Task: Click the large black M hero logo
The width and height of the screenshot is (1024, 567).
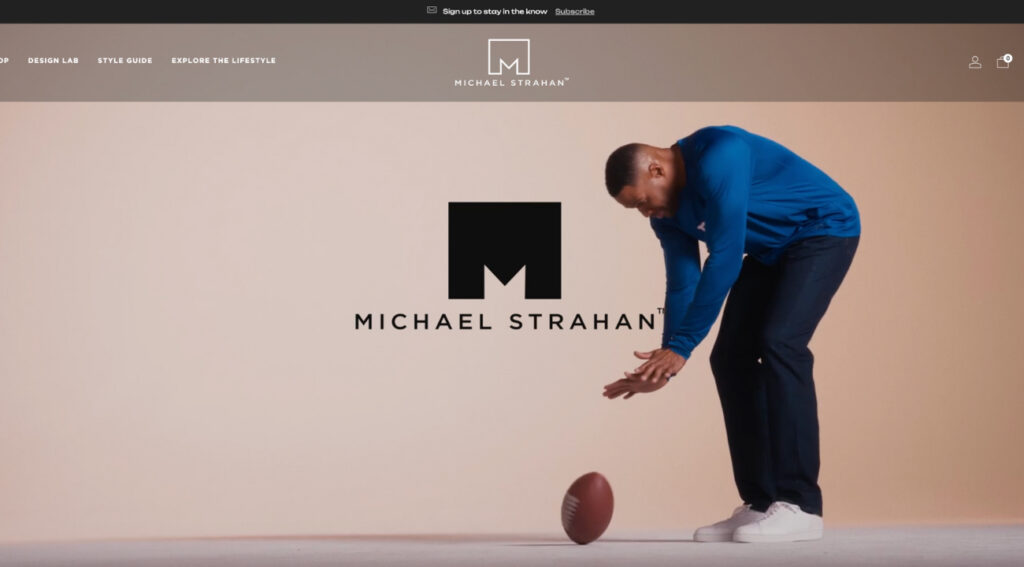Action: point(504,250)
